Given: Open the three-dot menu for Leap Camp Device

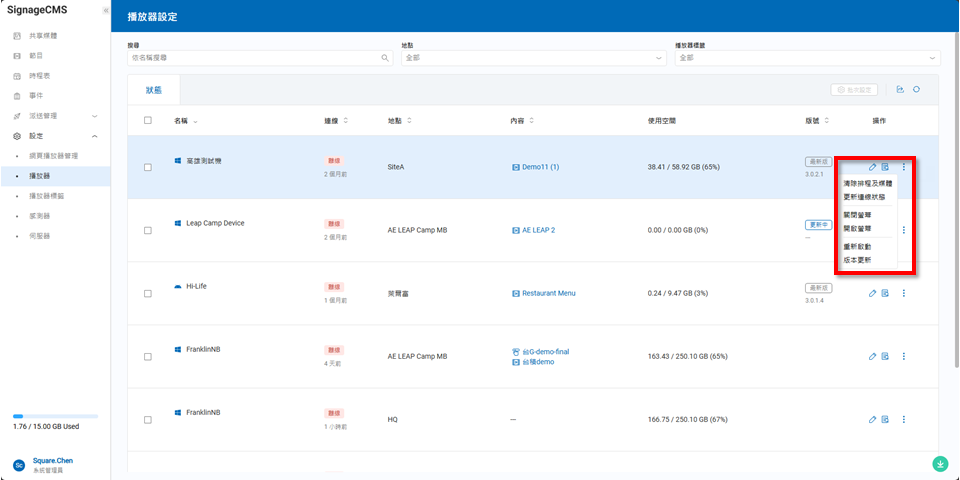Looking at the screenshot, I should click(904, 230).
